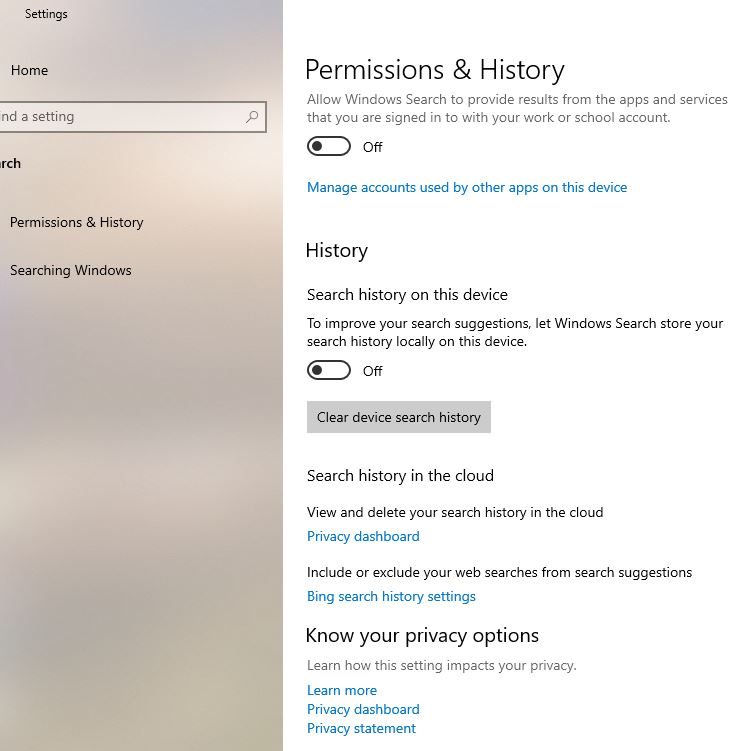Image resolution: width=747 pixels, height=751 pixels.
Task: Open Manage accounts used by other apps link
Action: point(467,187)
